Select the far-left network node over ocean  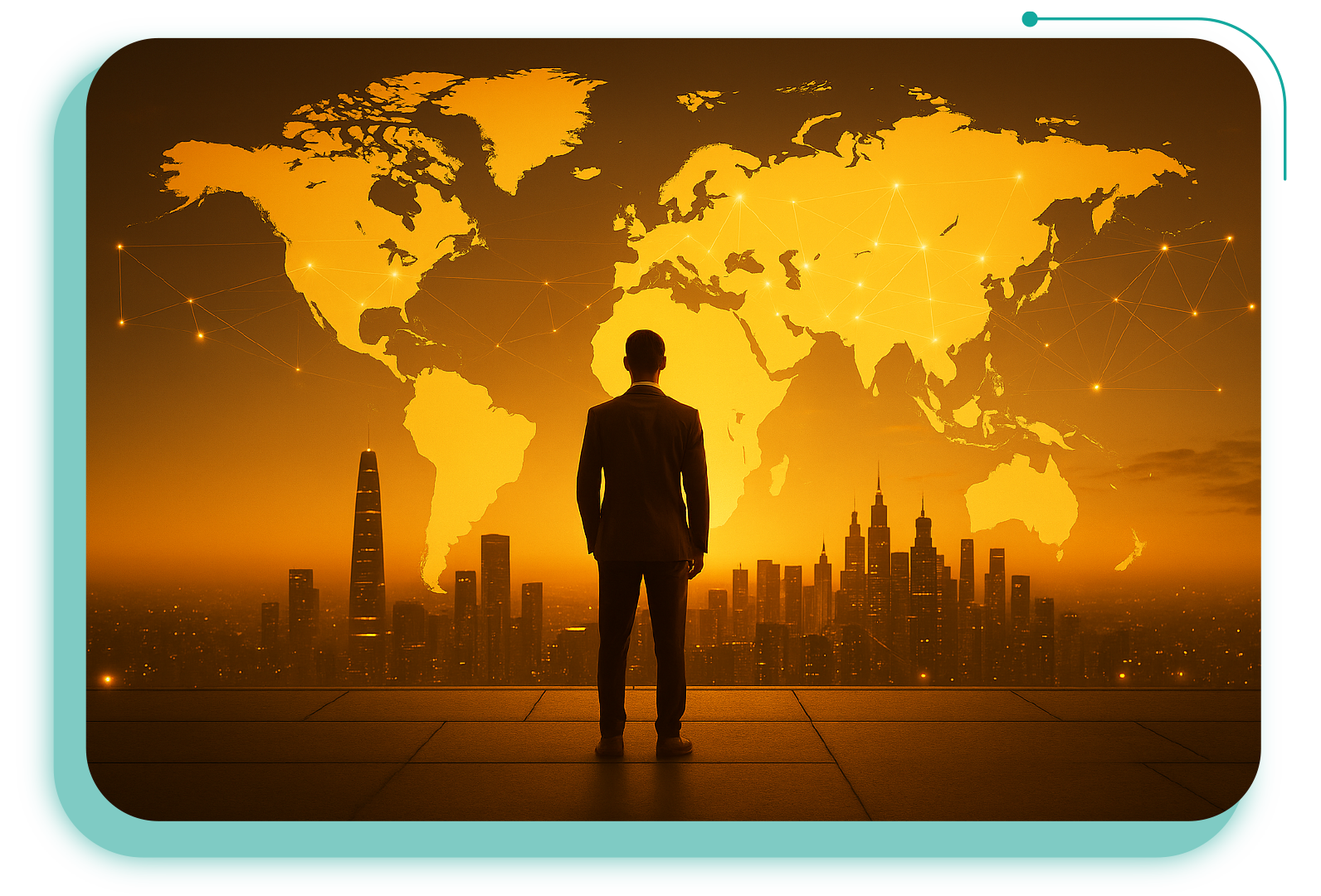[x=120, y=246]
